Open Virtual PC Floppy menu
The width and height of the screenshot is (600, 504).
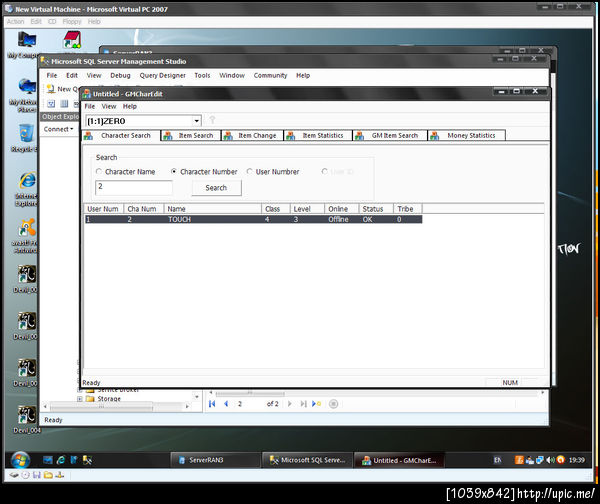point(72,21)
